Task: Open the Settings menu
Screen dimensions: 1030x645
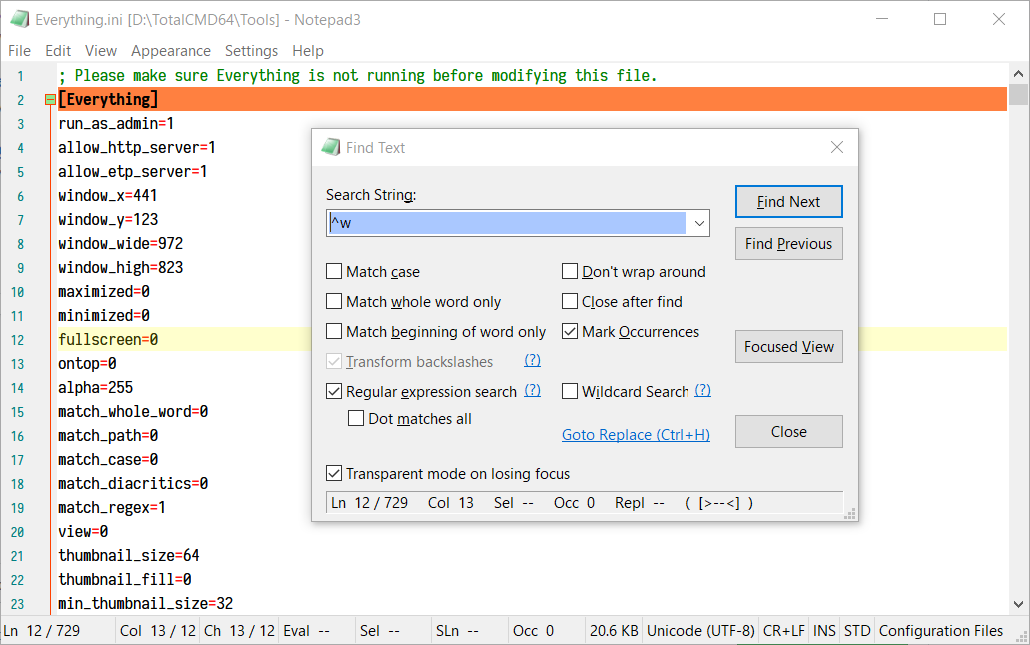Action: [251, 50]
